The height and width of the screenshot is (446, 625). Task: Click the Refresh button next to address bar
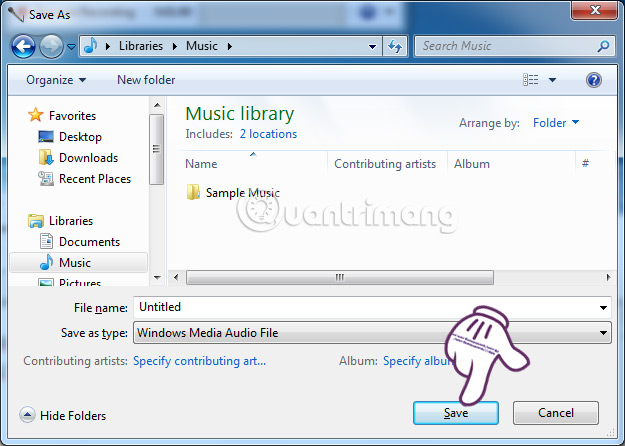click(395, 46)
